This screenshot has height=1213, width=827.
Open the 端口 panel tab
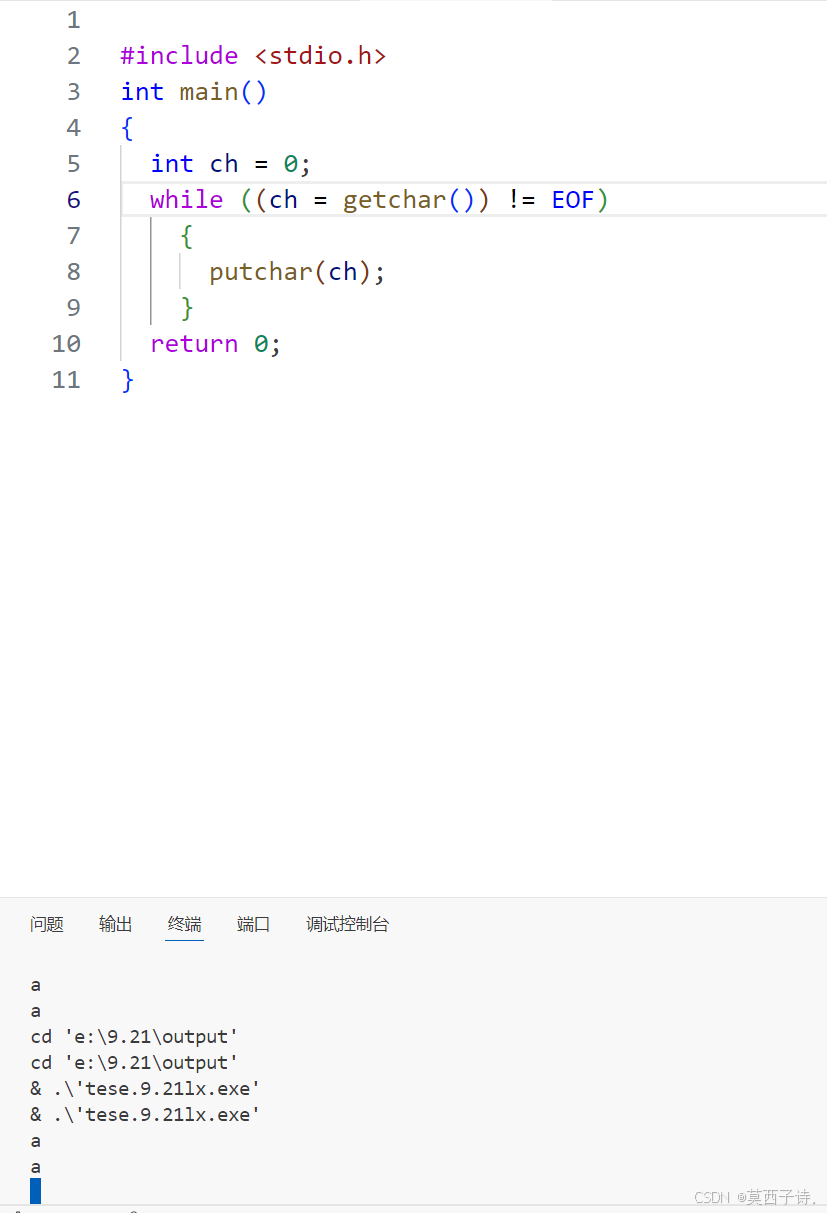(x=252, y=924)
